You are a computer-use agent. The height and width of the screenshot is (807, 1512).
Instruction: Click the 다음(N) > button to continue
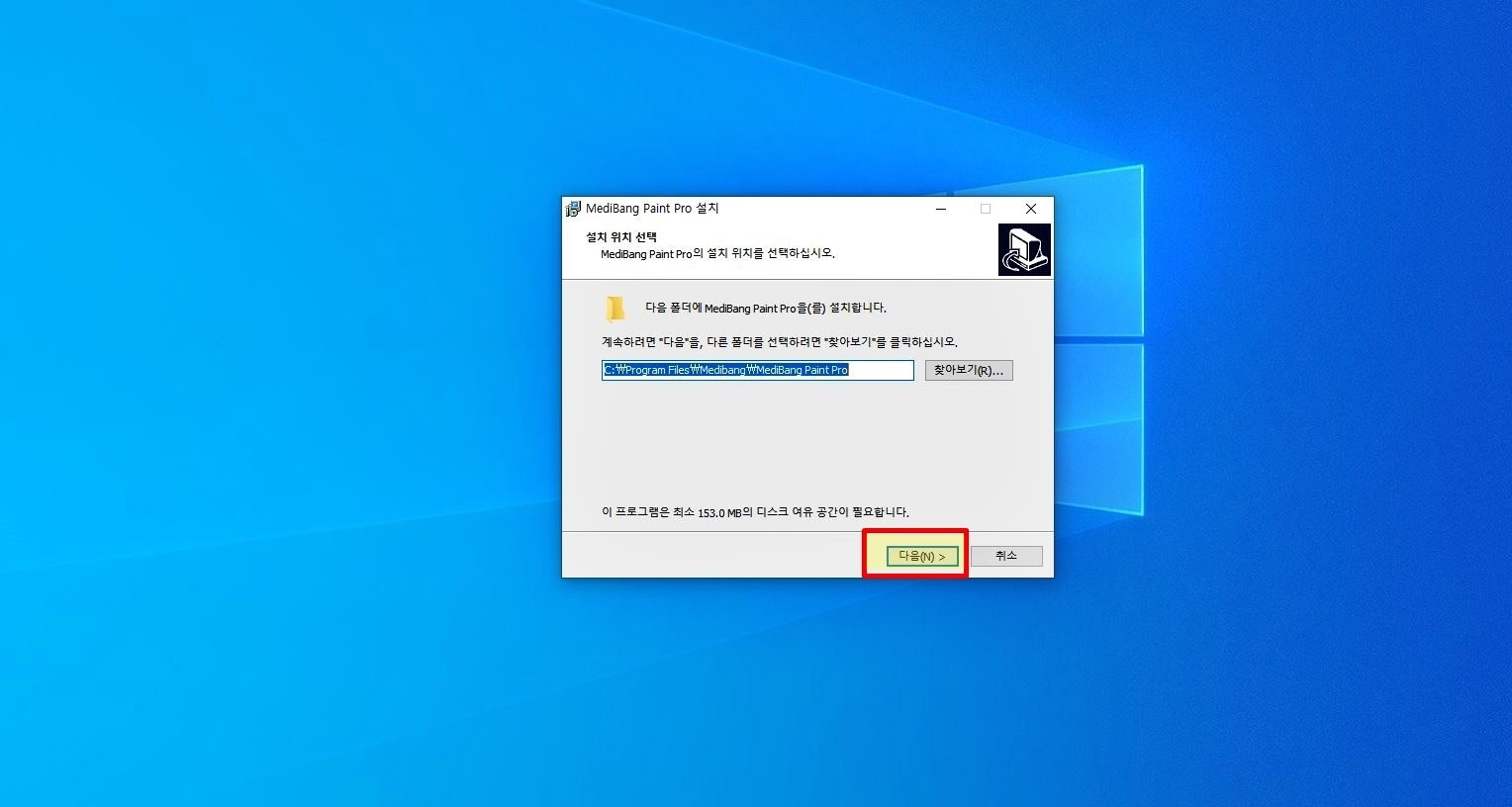click(922, 556)
